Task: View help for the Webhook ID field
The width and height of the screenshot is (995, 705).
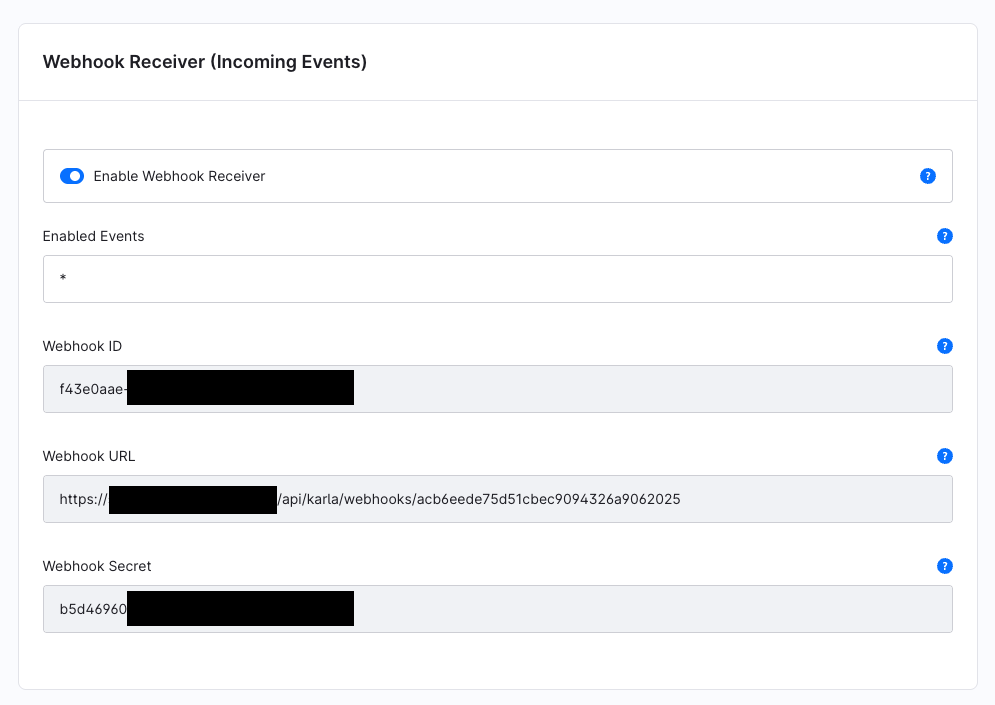Action: [944, 346]
